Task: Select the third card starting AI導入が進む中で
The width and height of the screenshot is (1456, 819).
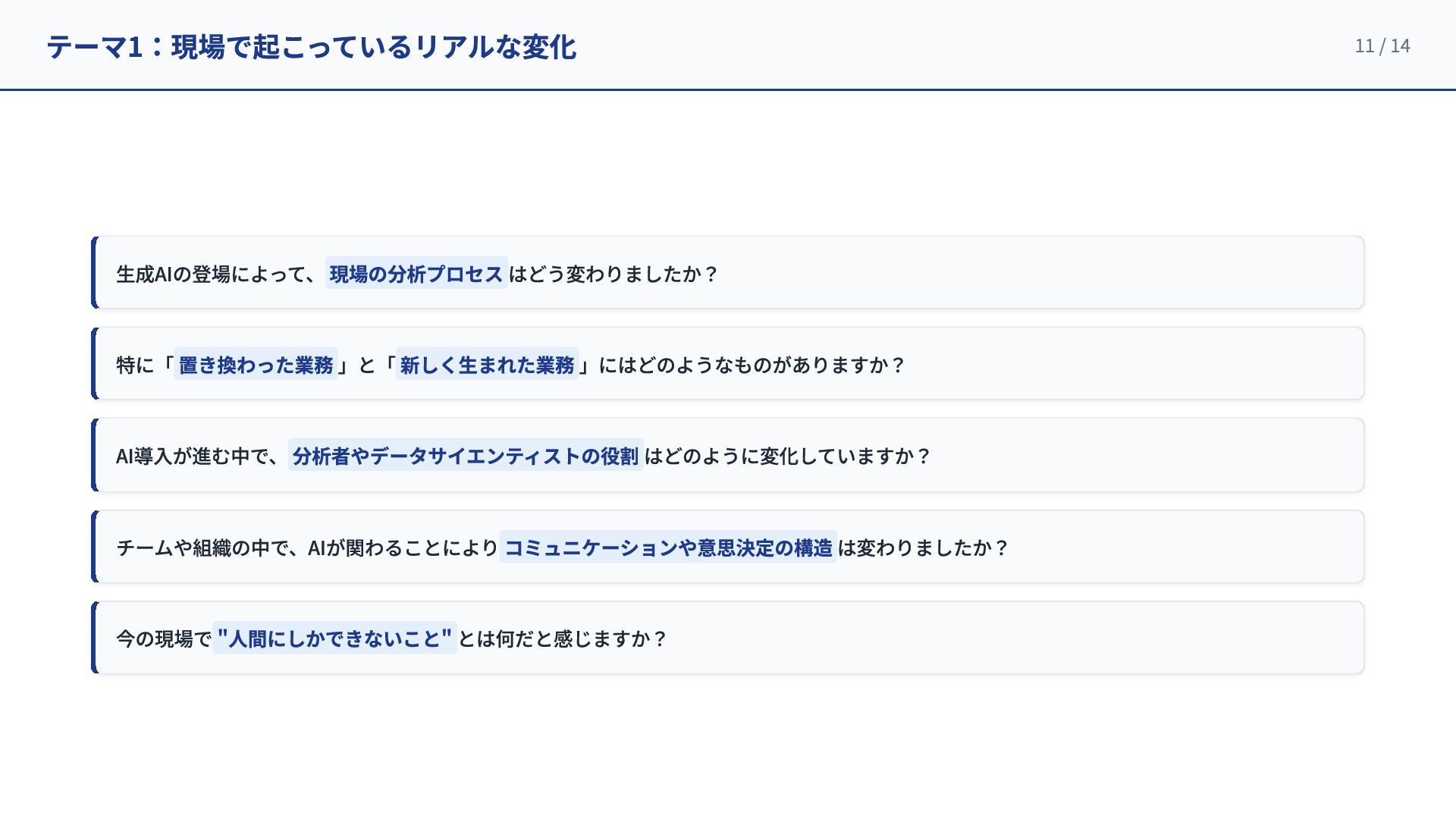Action: coord(1137,455)
